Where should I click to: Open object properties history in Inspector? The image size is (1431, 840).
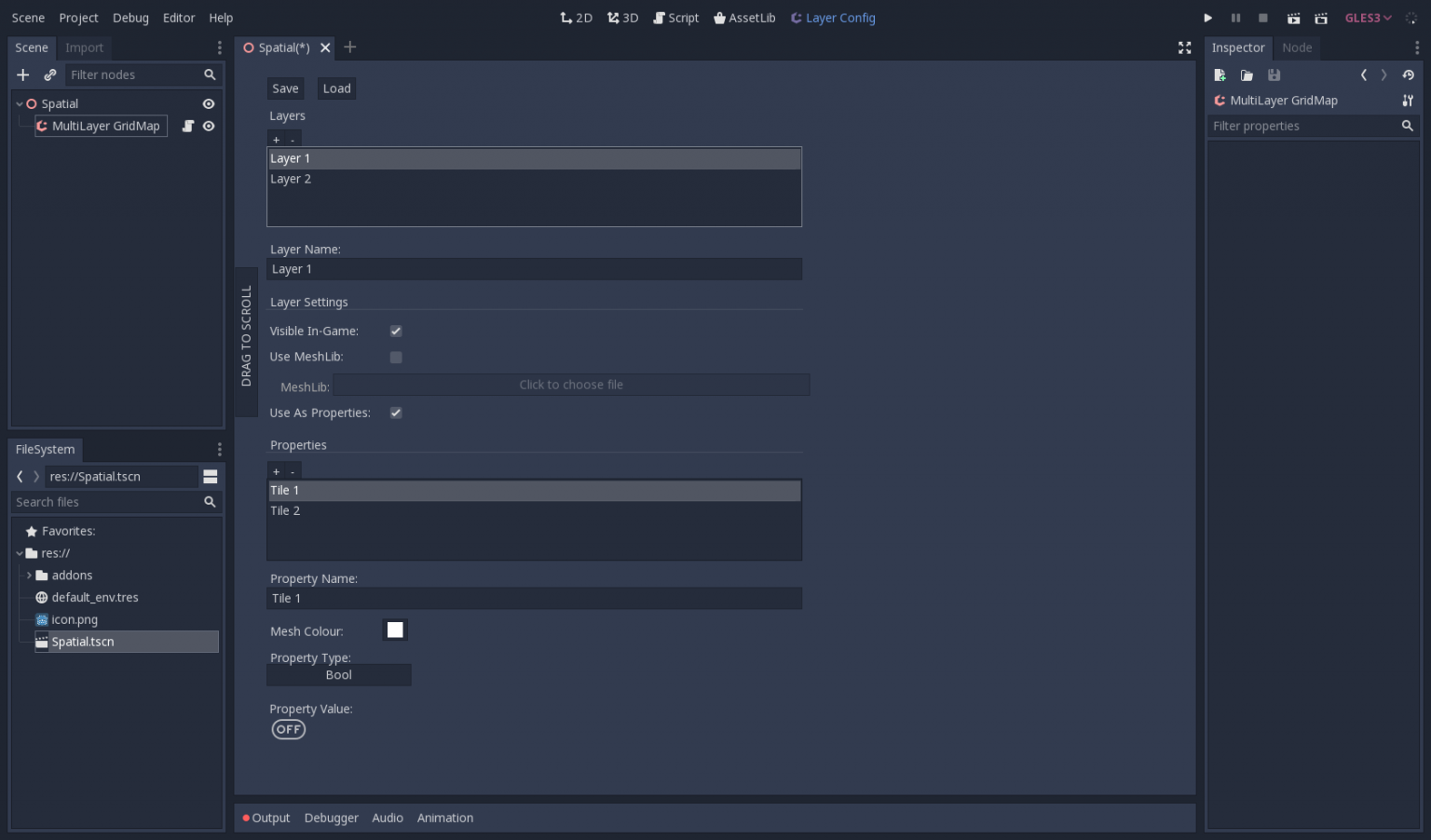tap(1409, 75)
